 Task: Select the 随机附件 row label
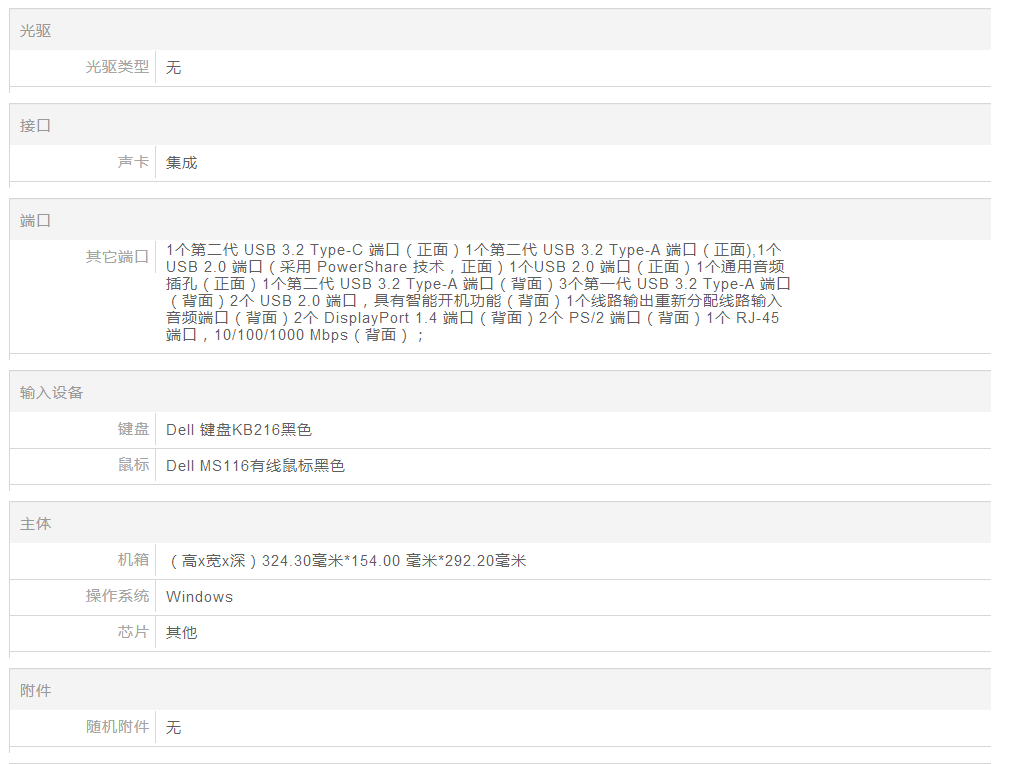[117, 727]
